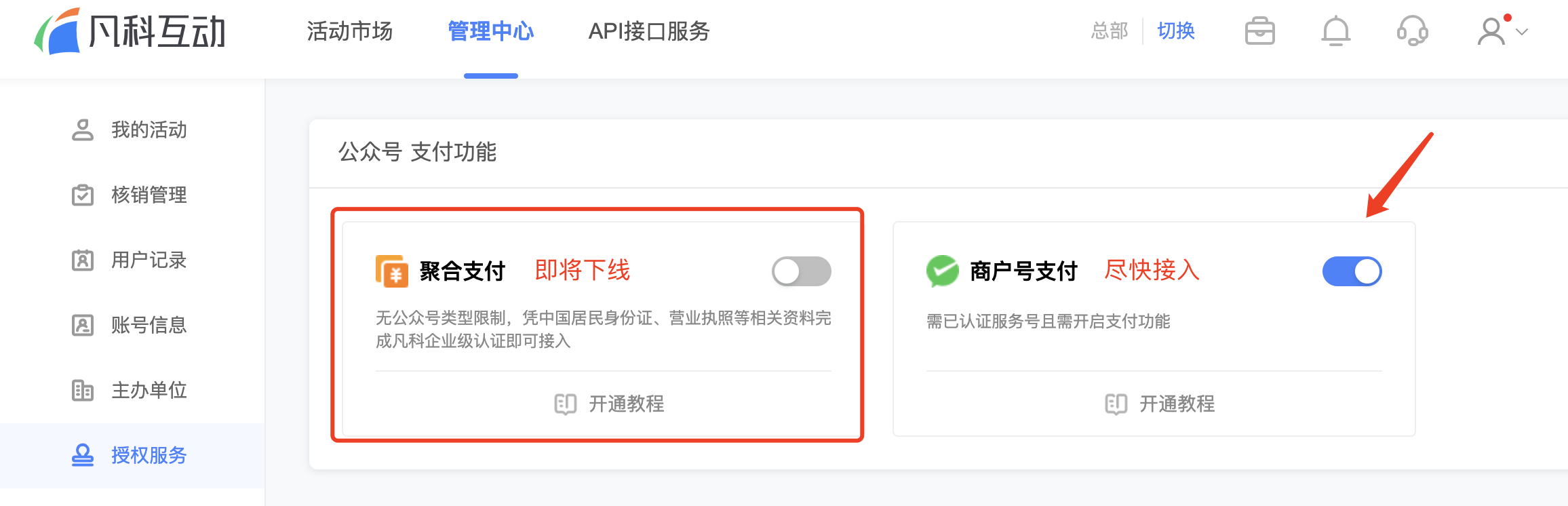Screen dimensions: 1568x506
Task: Open the briefcase toolbox icon
Action: pos(1259,31)
